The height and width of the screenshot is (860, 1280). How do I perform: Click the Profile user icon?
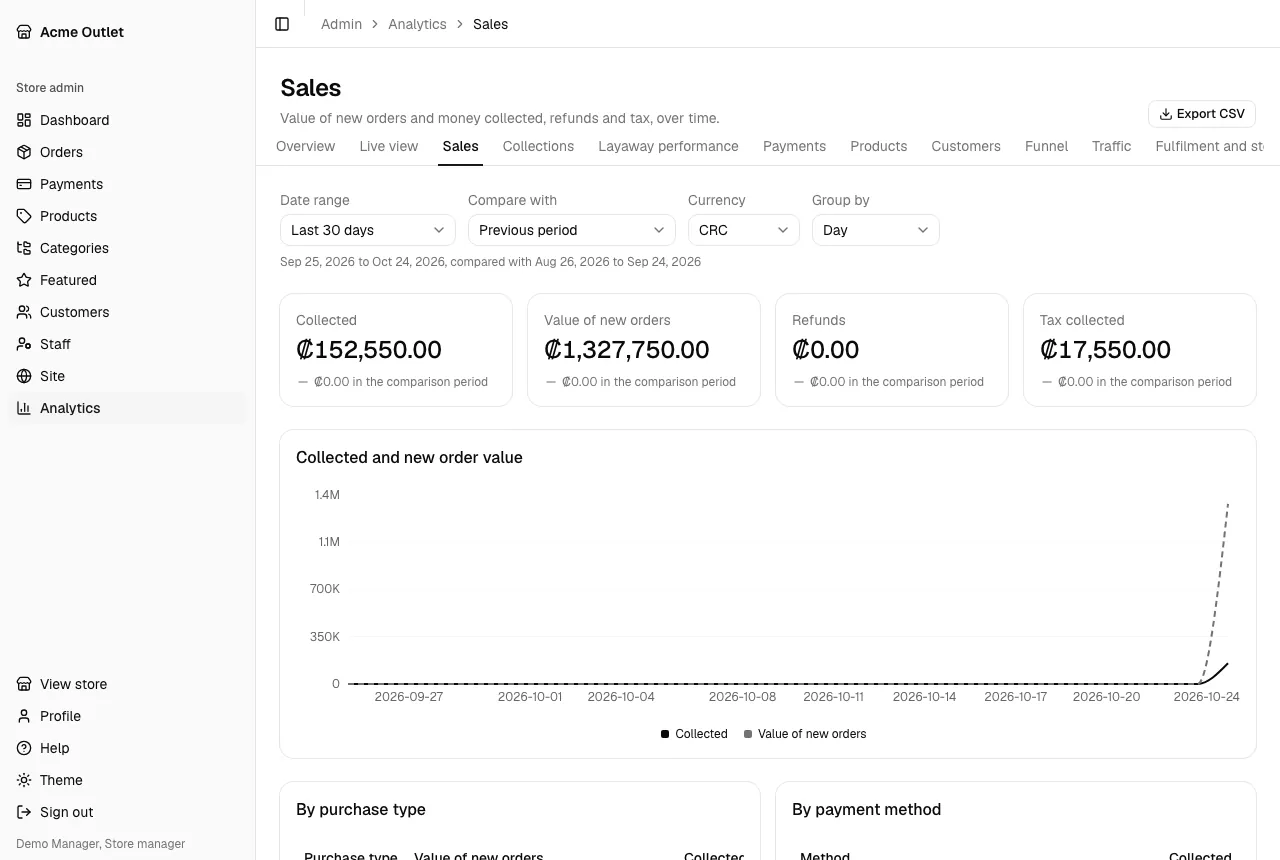click(x=24, y=716)
